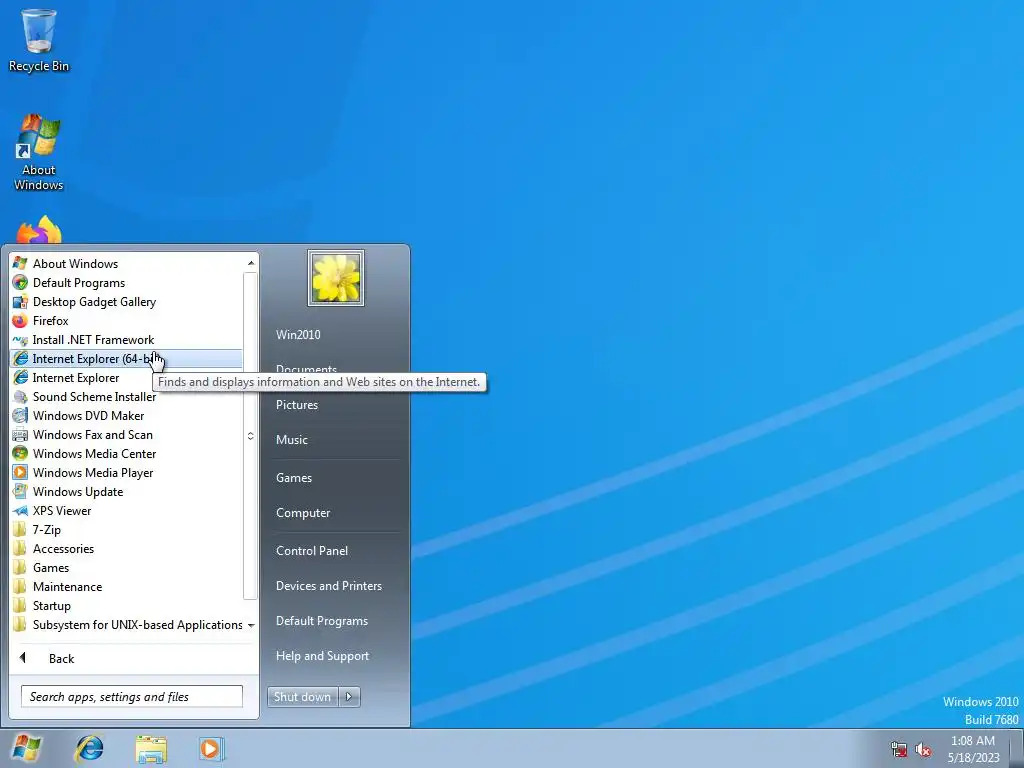
Task: Open Win2010 user folder
Action: coord(298,334)
